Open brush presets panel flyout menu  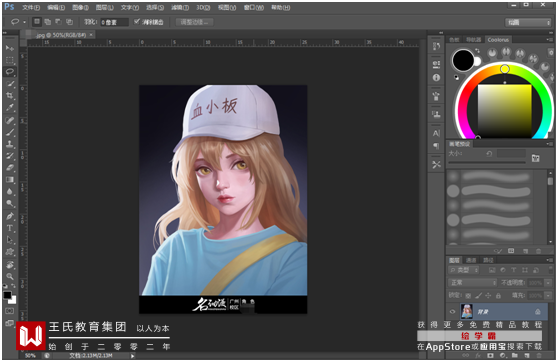(x=549, y=144)
